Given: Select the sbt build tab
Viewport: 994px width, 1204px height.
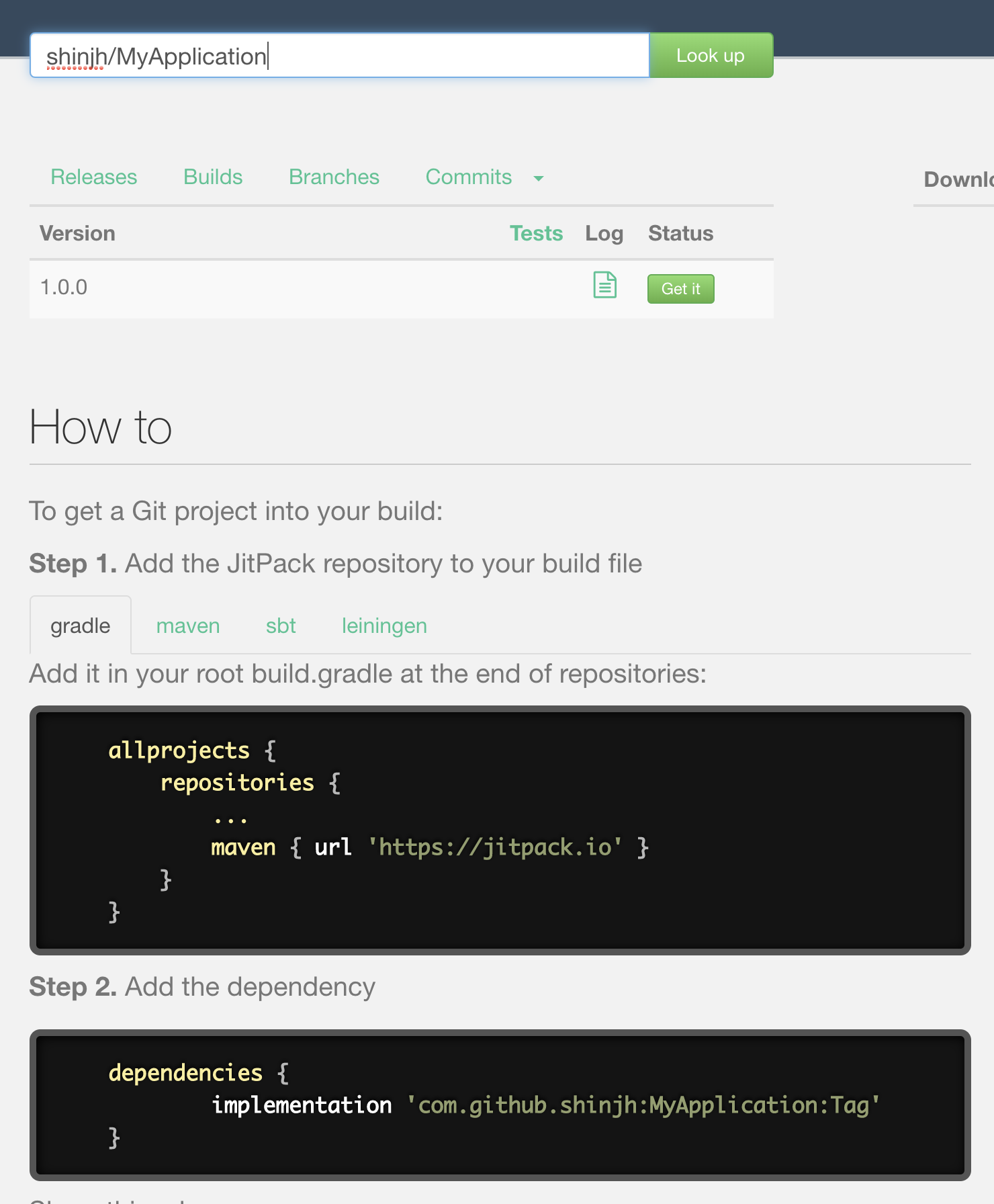Looking at the screenshot, I should [x=281, y=626].
